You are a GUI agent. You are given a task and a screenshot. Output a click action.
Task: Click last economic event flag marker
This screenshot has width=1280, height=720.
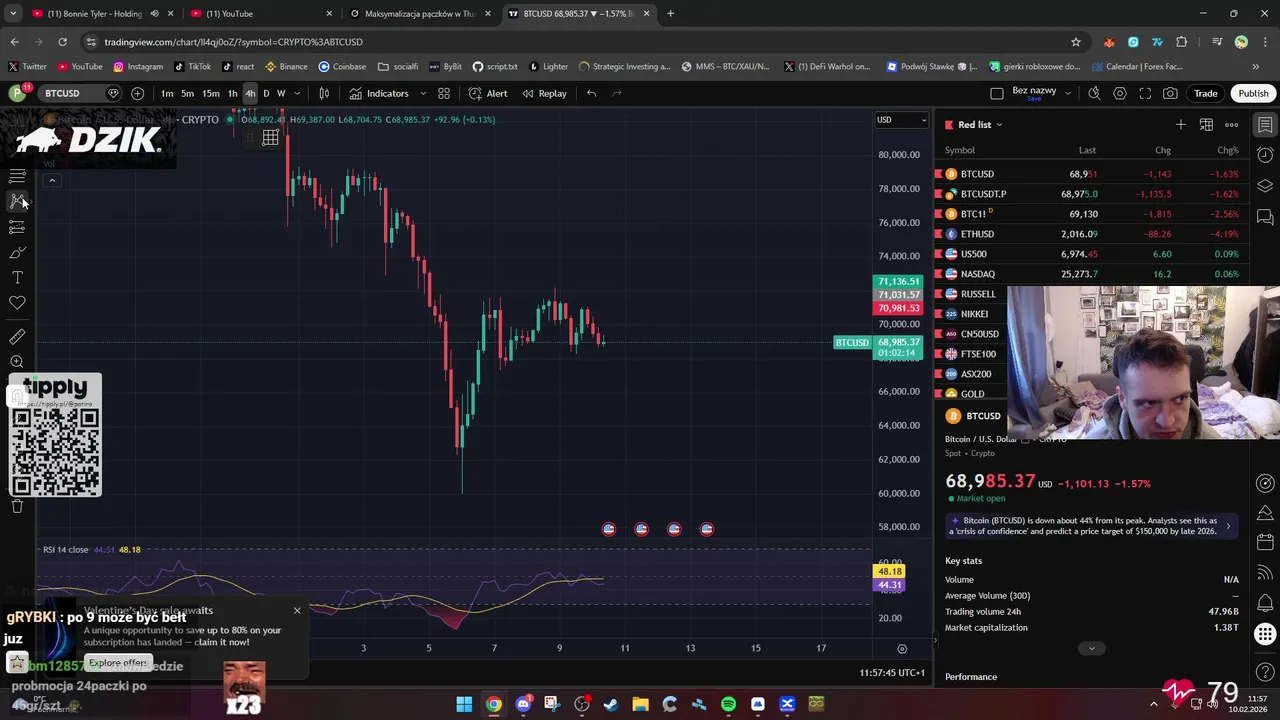[707, 529]
